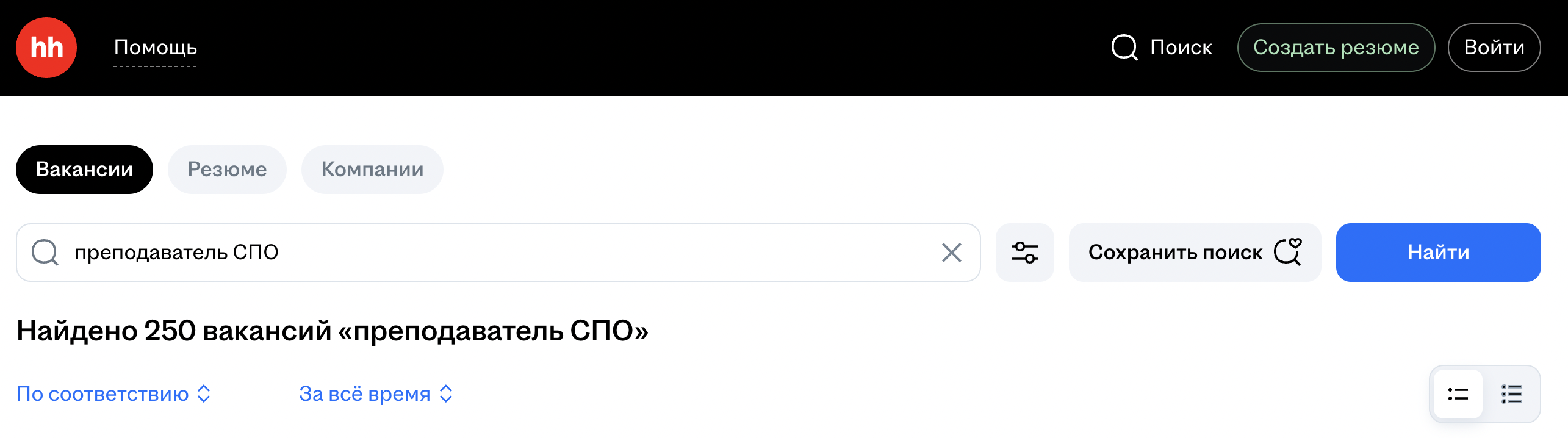
Task: Expand the По соответствию sort dropdown
Action: [113, 394]
